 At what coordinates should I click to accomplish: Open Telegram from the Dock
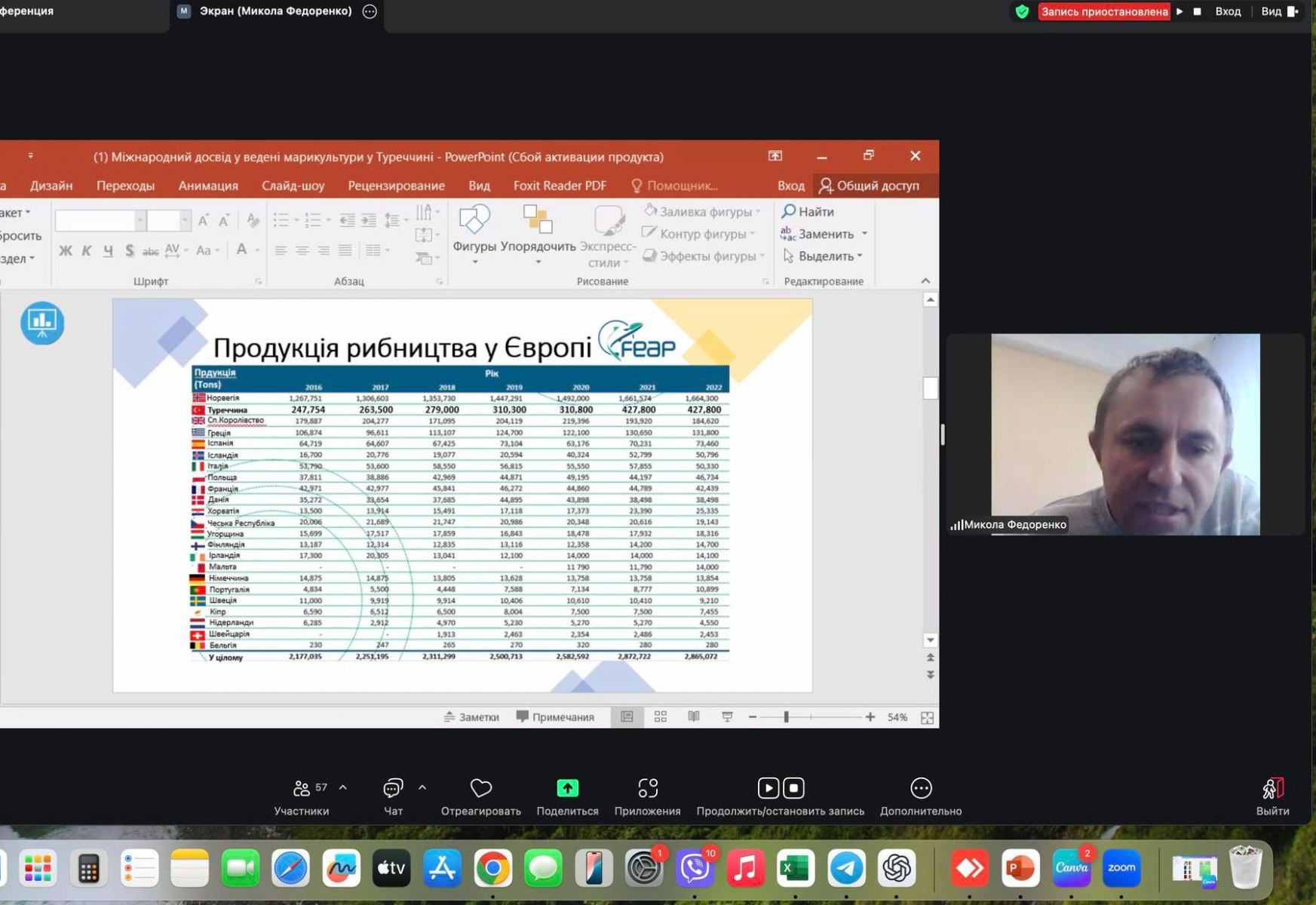click(846, 869)
